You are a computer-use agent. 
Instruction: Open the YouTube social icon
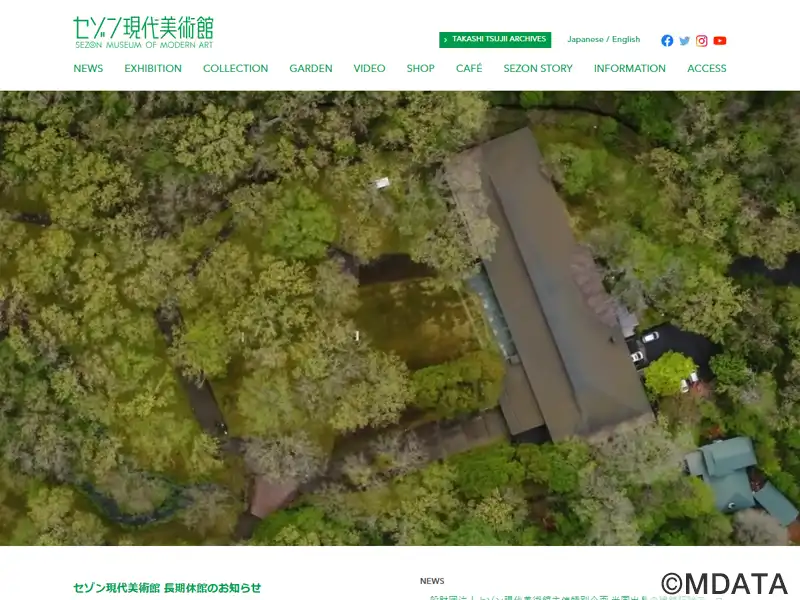pyautogui.click(x=720, y=41)
